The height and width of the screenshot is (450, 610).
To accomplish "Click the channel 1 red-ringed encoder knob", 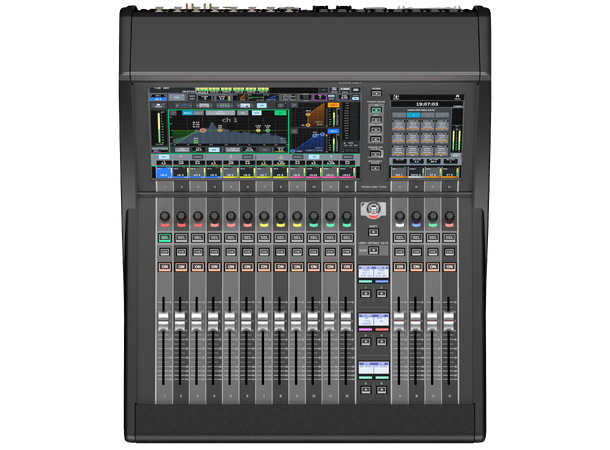I will click(165, 216).
